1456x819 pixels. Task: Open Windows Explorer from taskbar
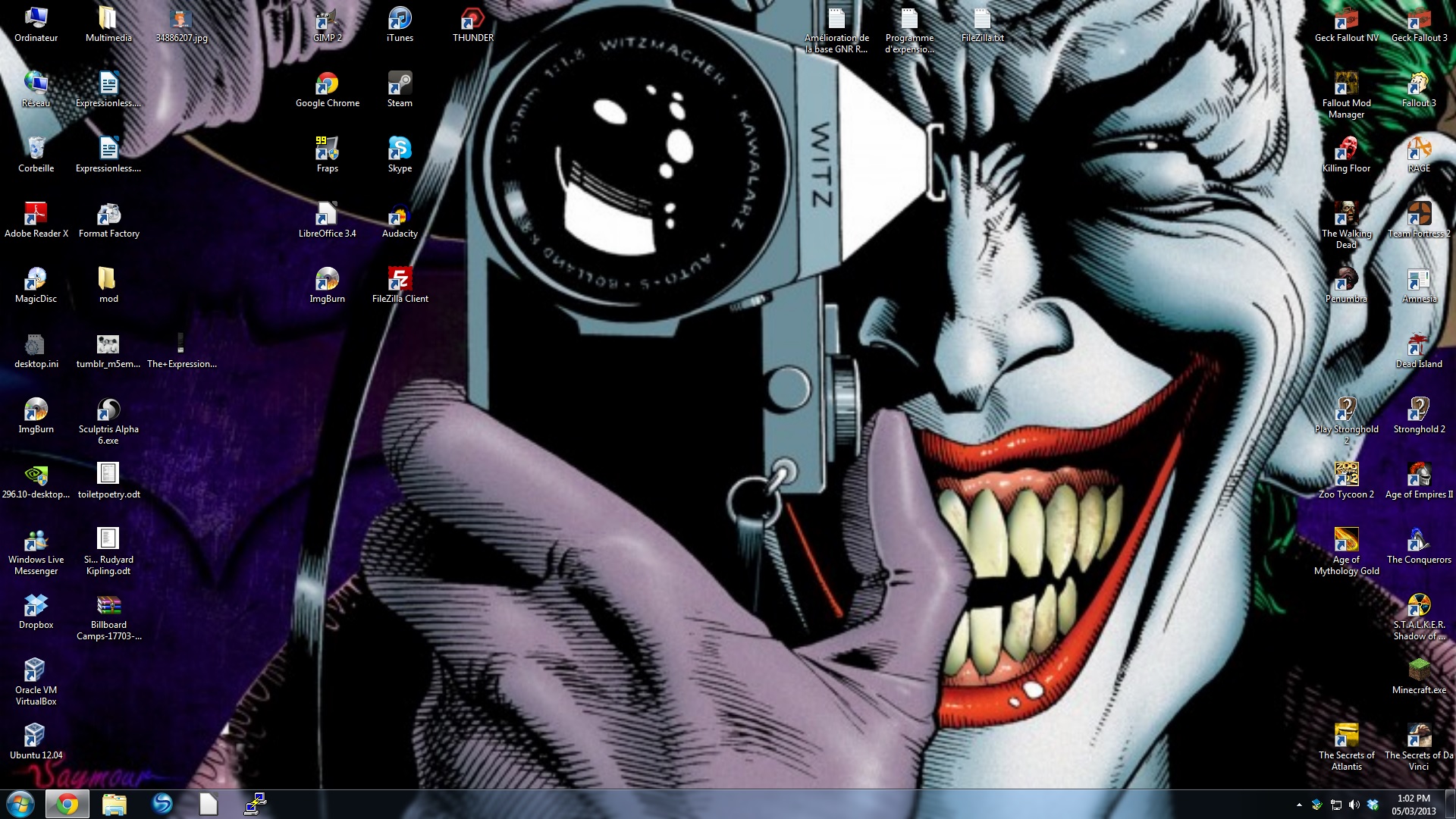click(114, 804)
